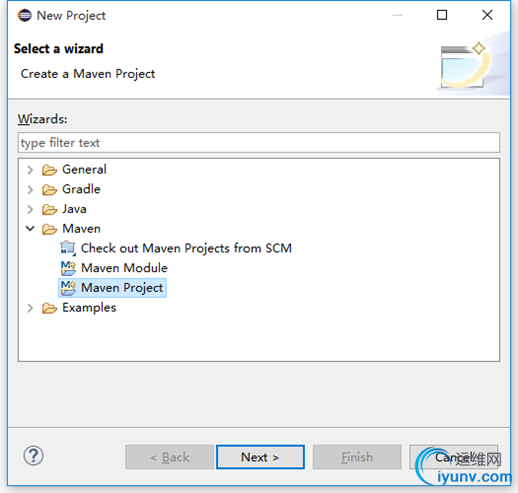Image resolution: width=518 pixels, height=493 pixels.
Task: Click the Maven Project wizard icon
Action: (68, 288)
